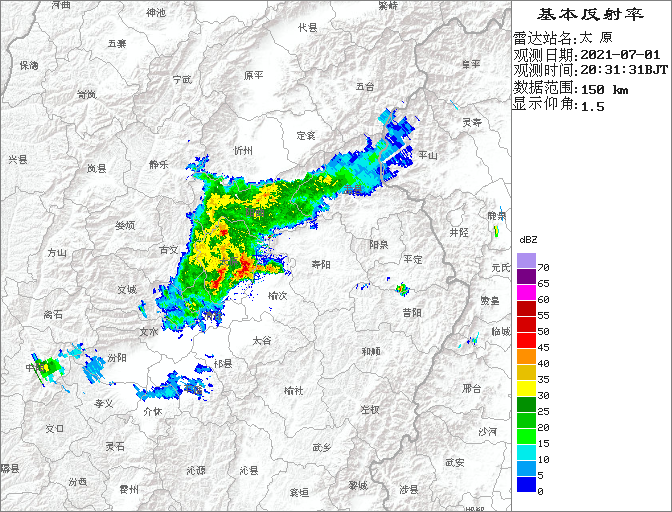Click the 五台 county label
Image resolution: width=672 pixels, height=512 pixels.
tap(363, 87)
